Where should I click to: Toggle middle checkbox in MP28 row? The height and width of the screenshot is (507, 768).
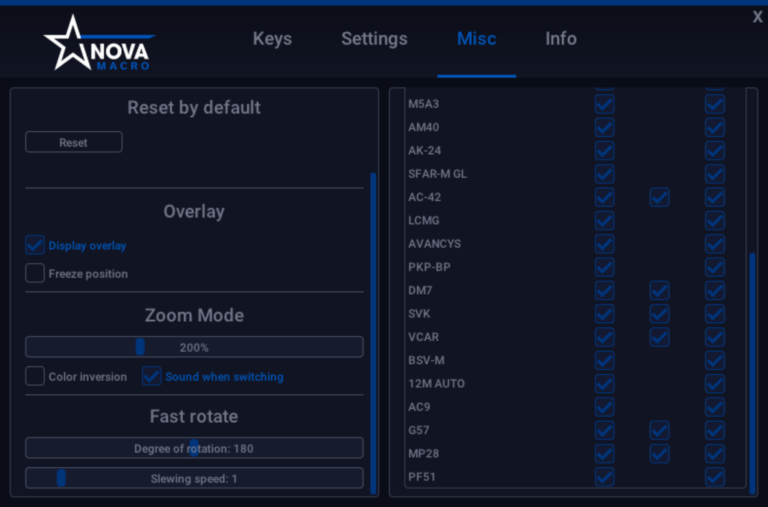660,454
